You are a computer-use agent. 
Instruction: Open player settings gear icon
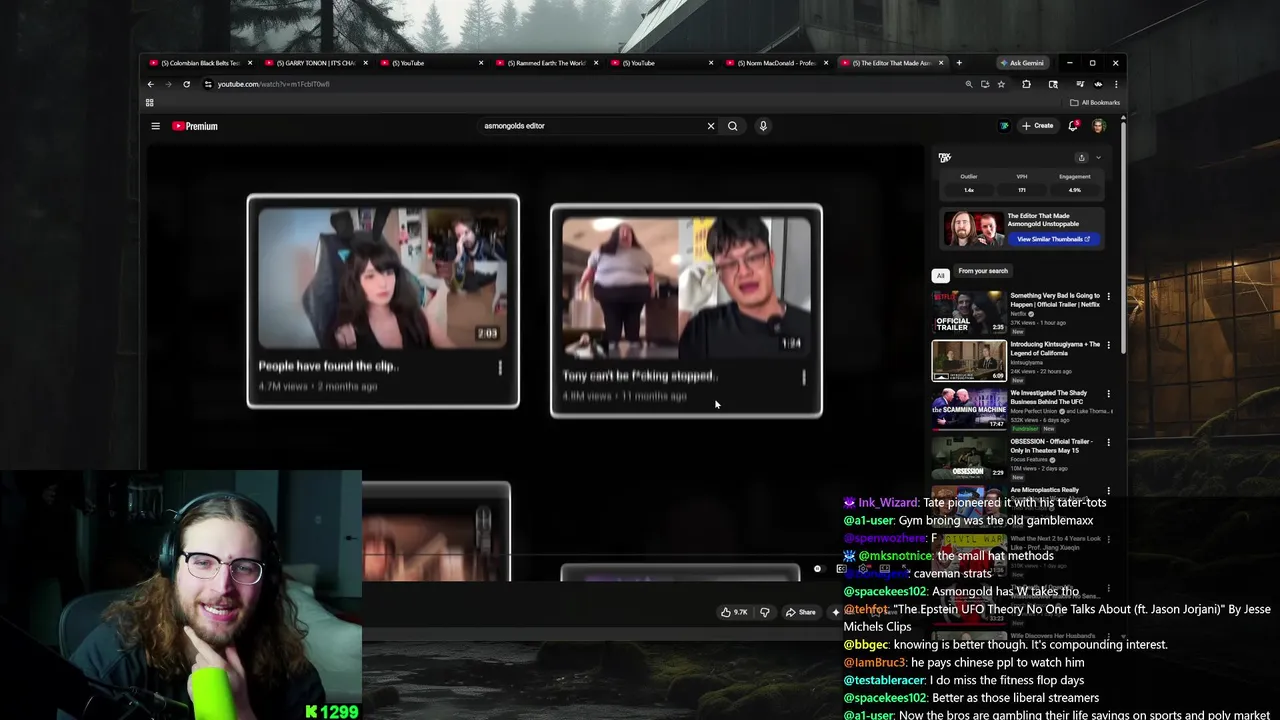(864, 569)
